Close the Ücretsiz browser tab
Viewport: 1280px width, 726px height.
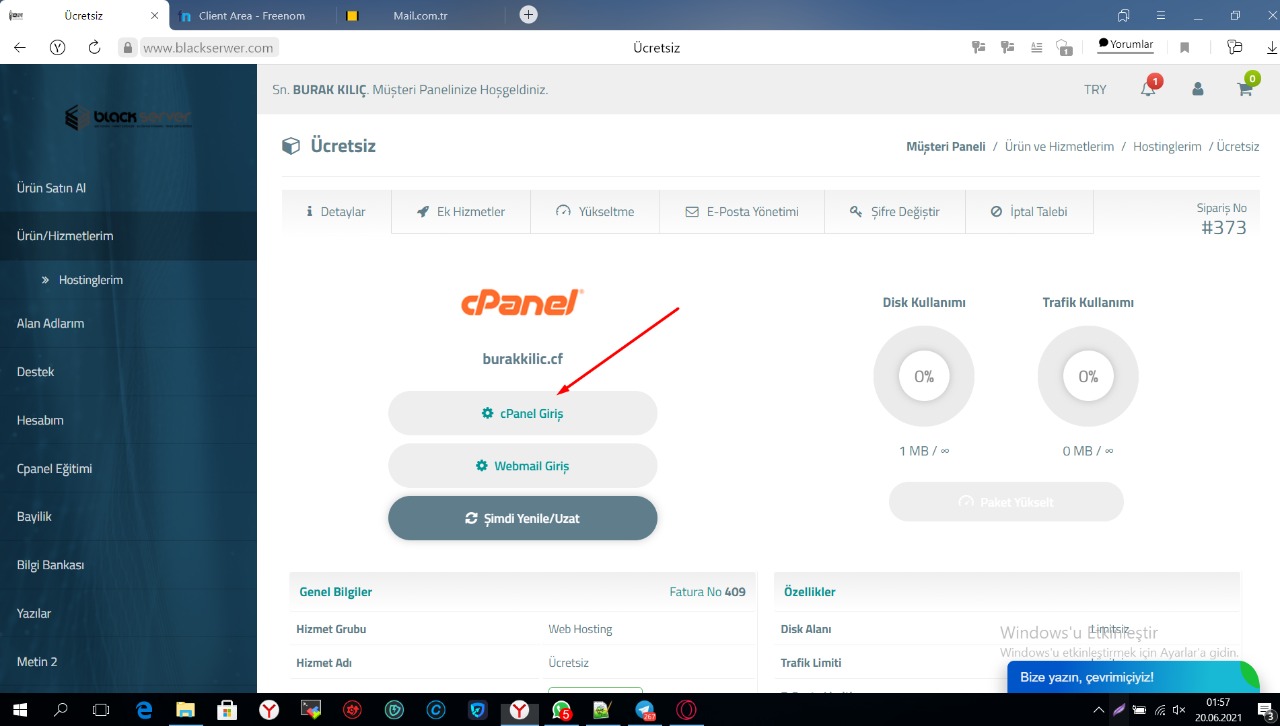(154, 15)
